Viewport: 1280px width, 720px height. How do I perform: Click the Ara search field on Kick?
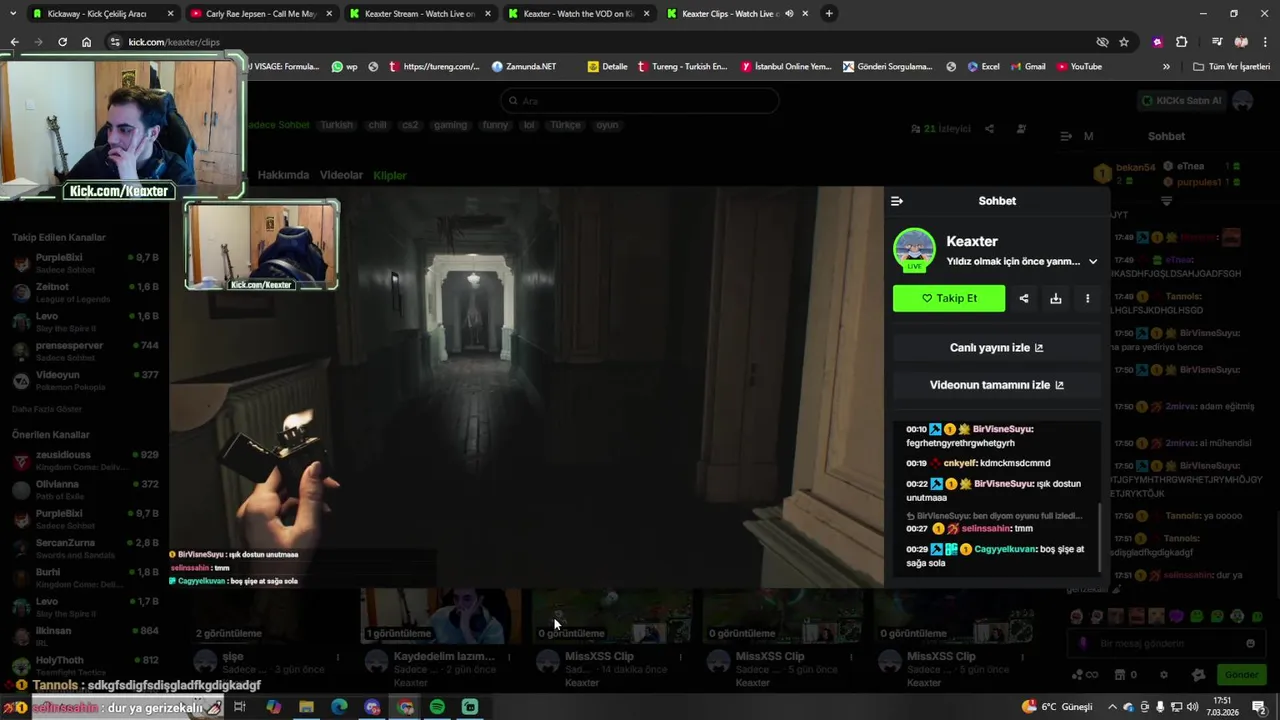click(x=640, y=101)
